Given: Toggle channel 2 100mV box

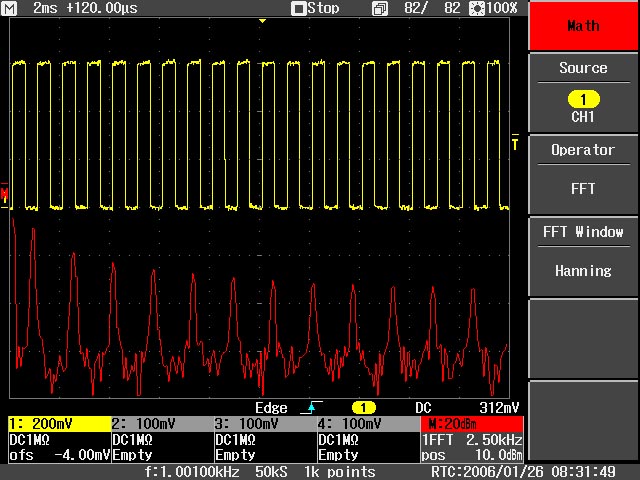Looking at the screenshot, I should pos(160,424).
